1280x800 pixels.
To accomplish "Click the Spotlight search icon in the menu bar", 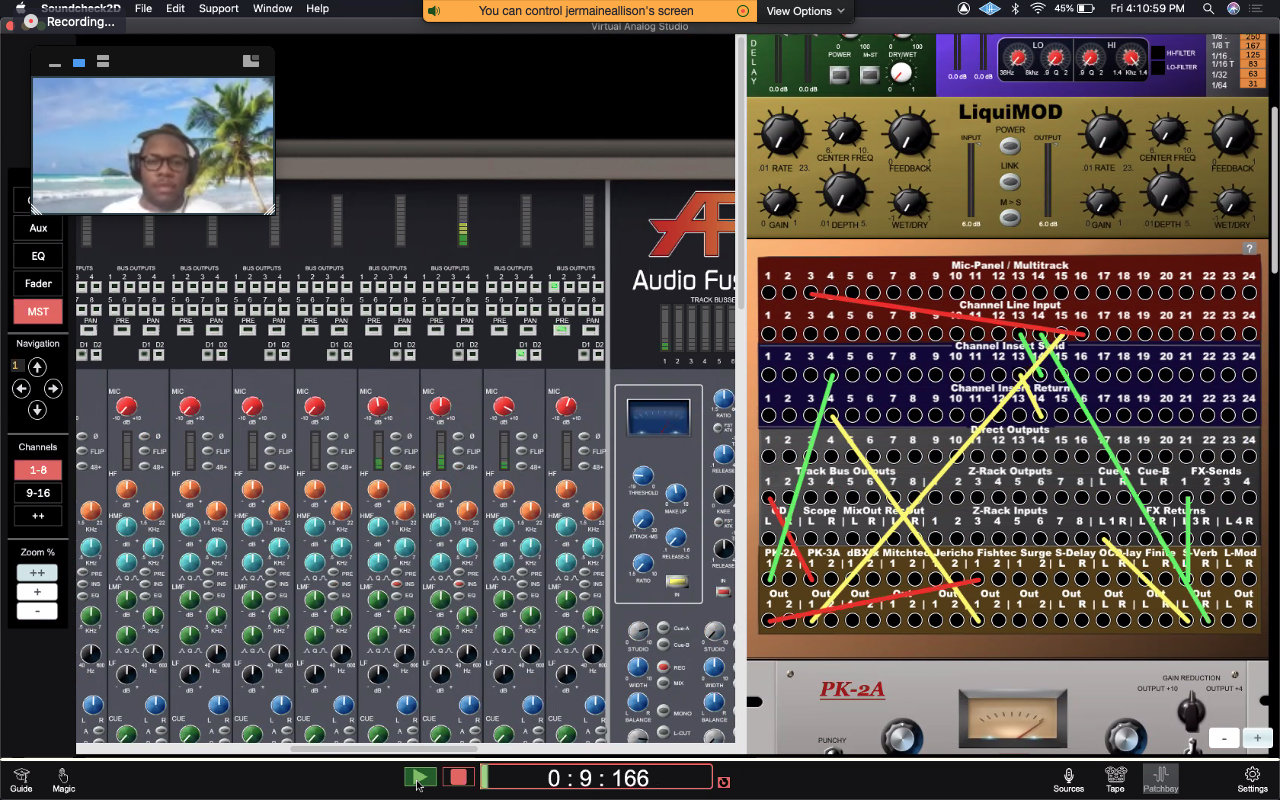I will tap(1208, 9).
